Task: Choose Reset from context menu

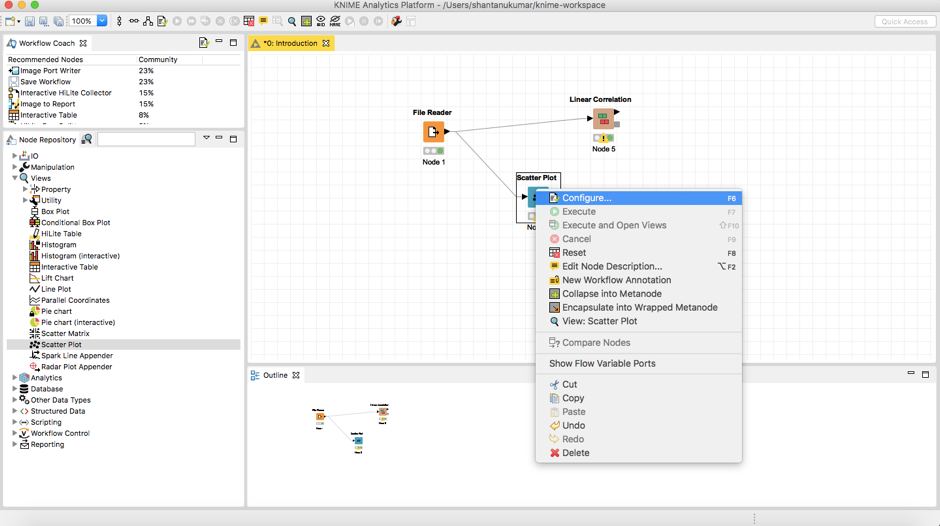Action: [638, 253]
